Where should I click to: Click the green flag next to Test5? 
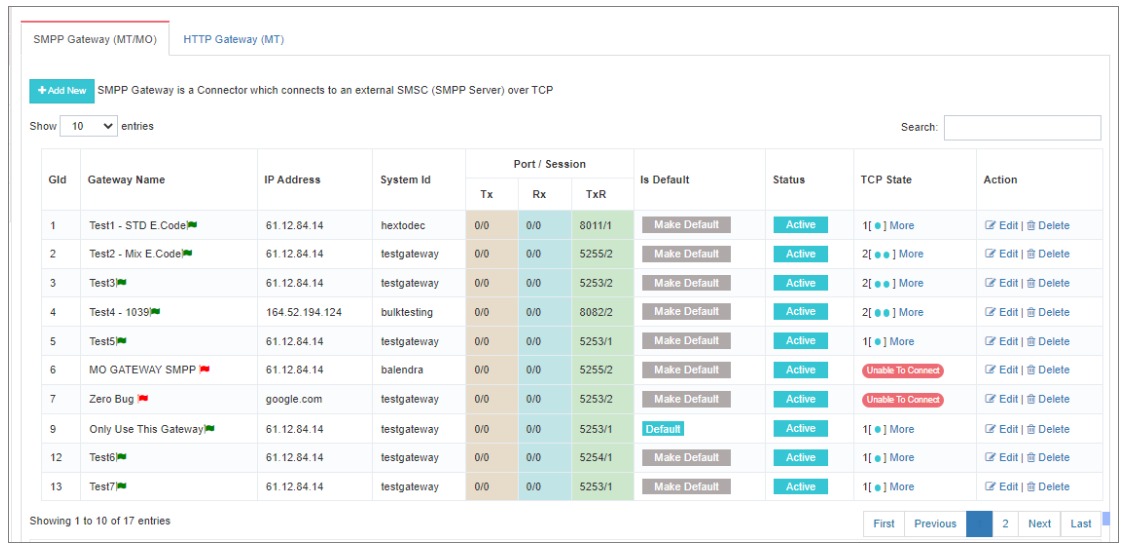[121, 341]
